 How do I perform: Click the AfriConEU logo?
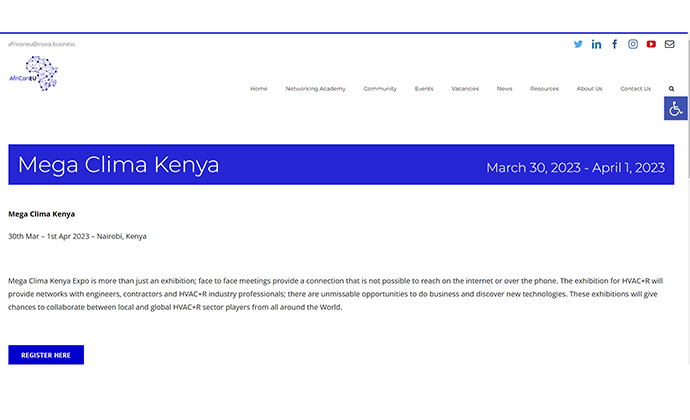tap(34, 75)
